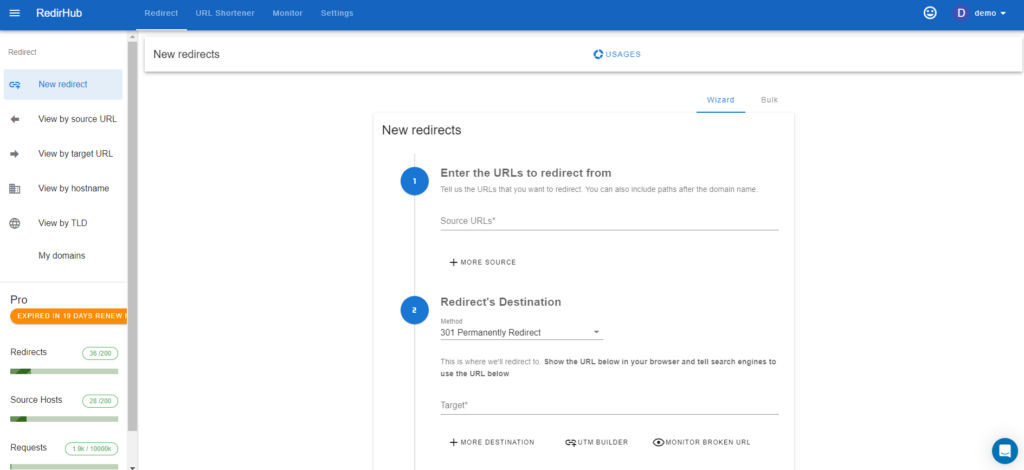Click the TLD globe icon

coord(15,223)
